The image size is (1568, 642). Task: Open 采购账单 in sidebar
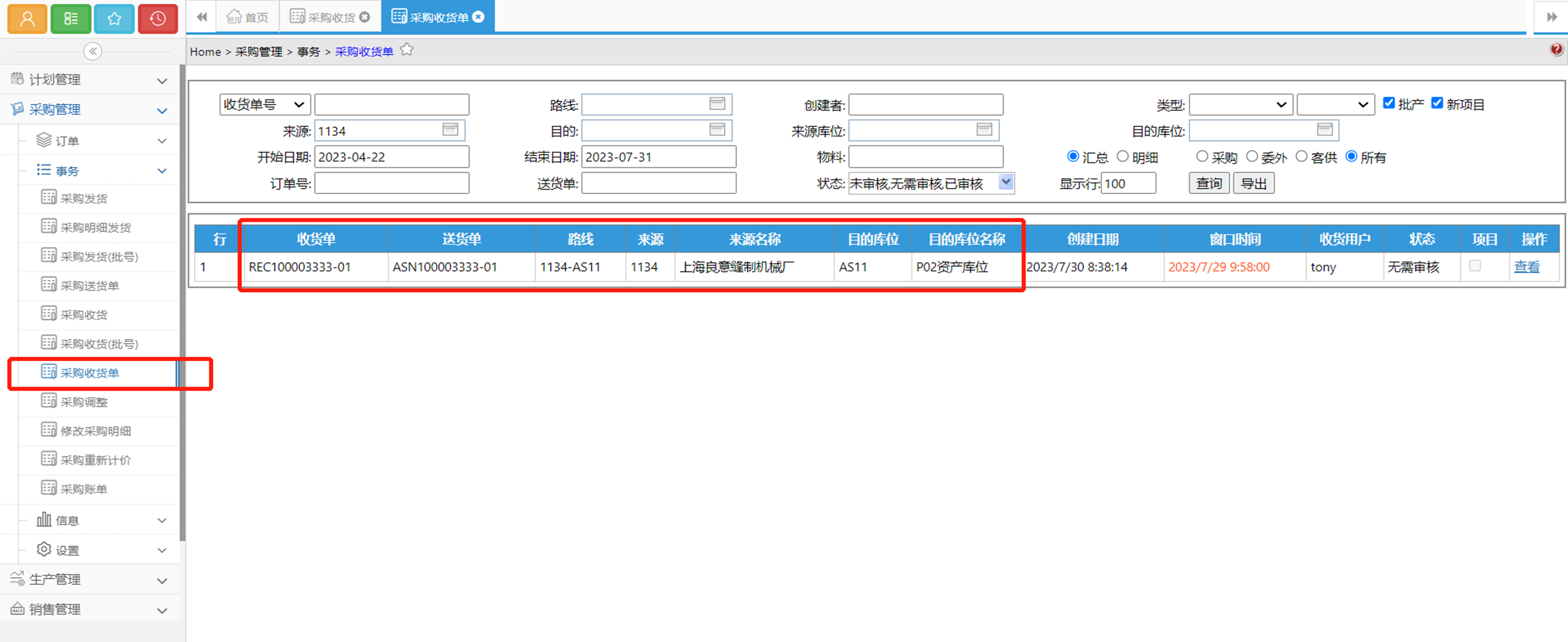(x=84, y=489)
